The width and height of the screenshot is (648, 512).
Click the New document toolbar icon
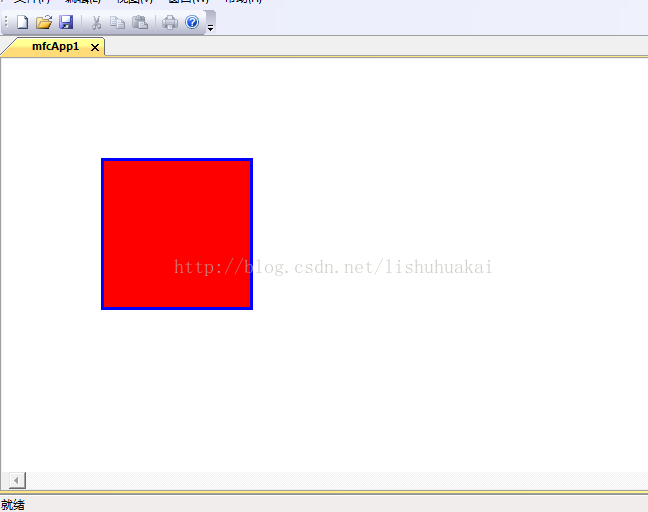click(x=22, y=22)
